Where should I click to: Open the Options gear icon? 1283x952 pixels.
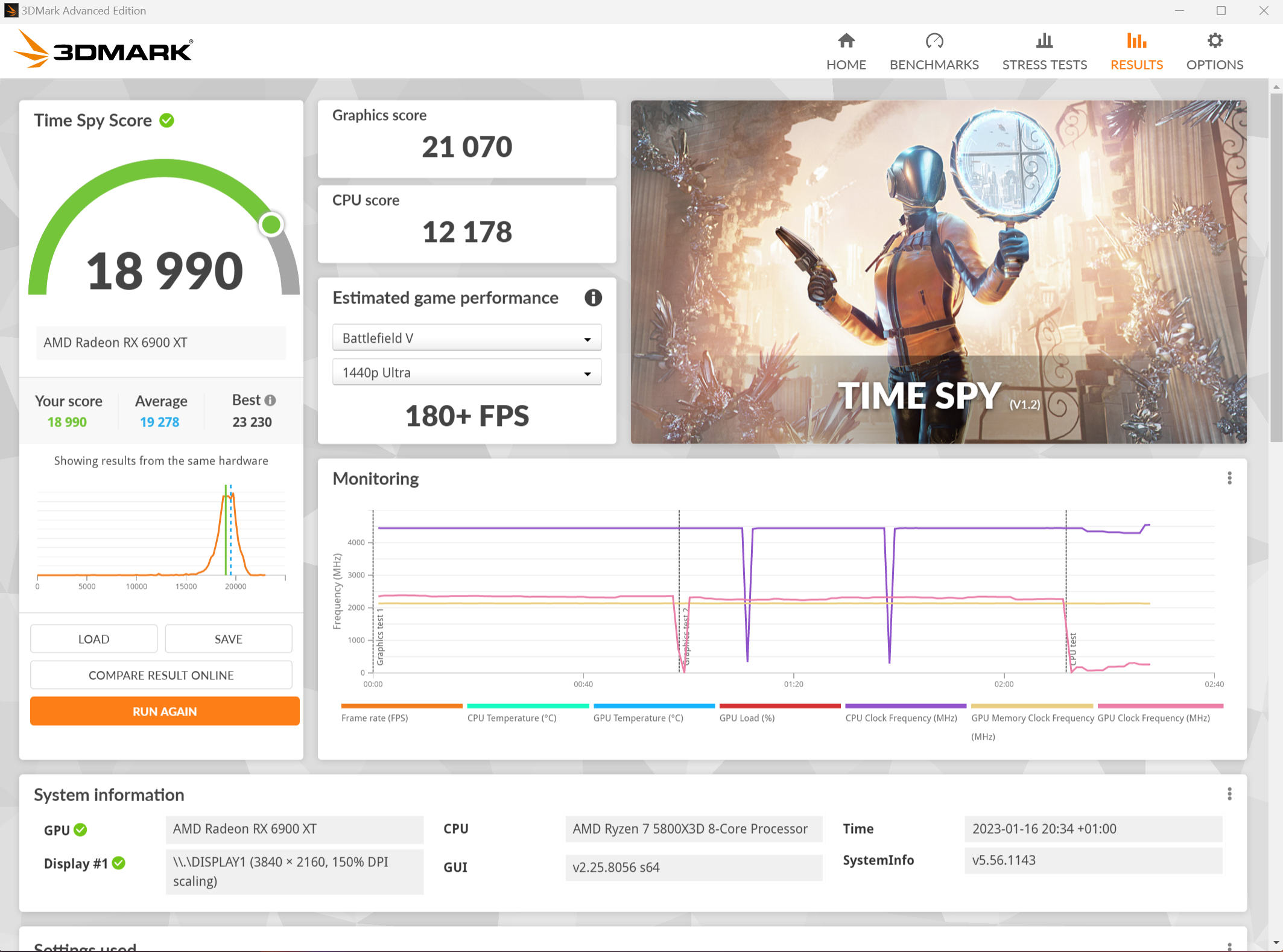tap(1214, 41)
